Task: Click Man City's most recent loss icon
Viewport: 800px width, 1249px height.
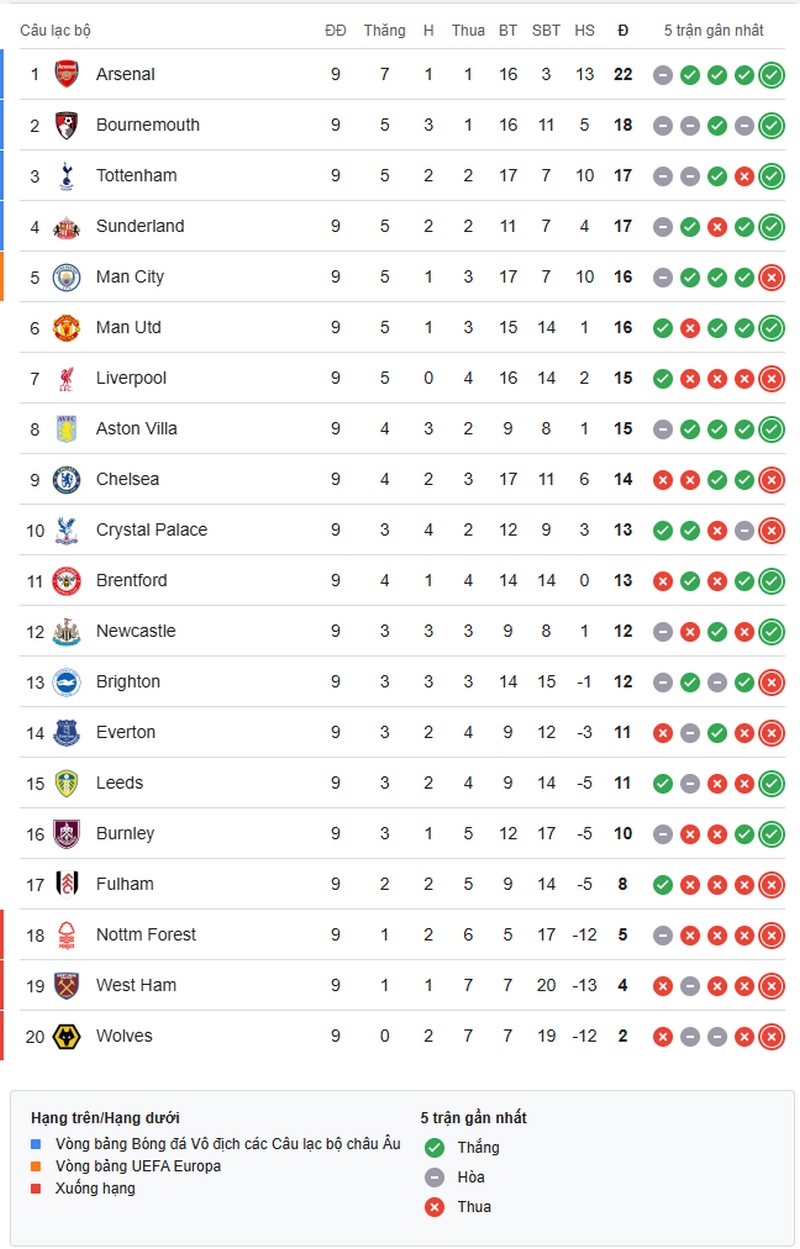Action: click(771, 277)
